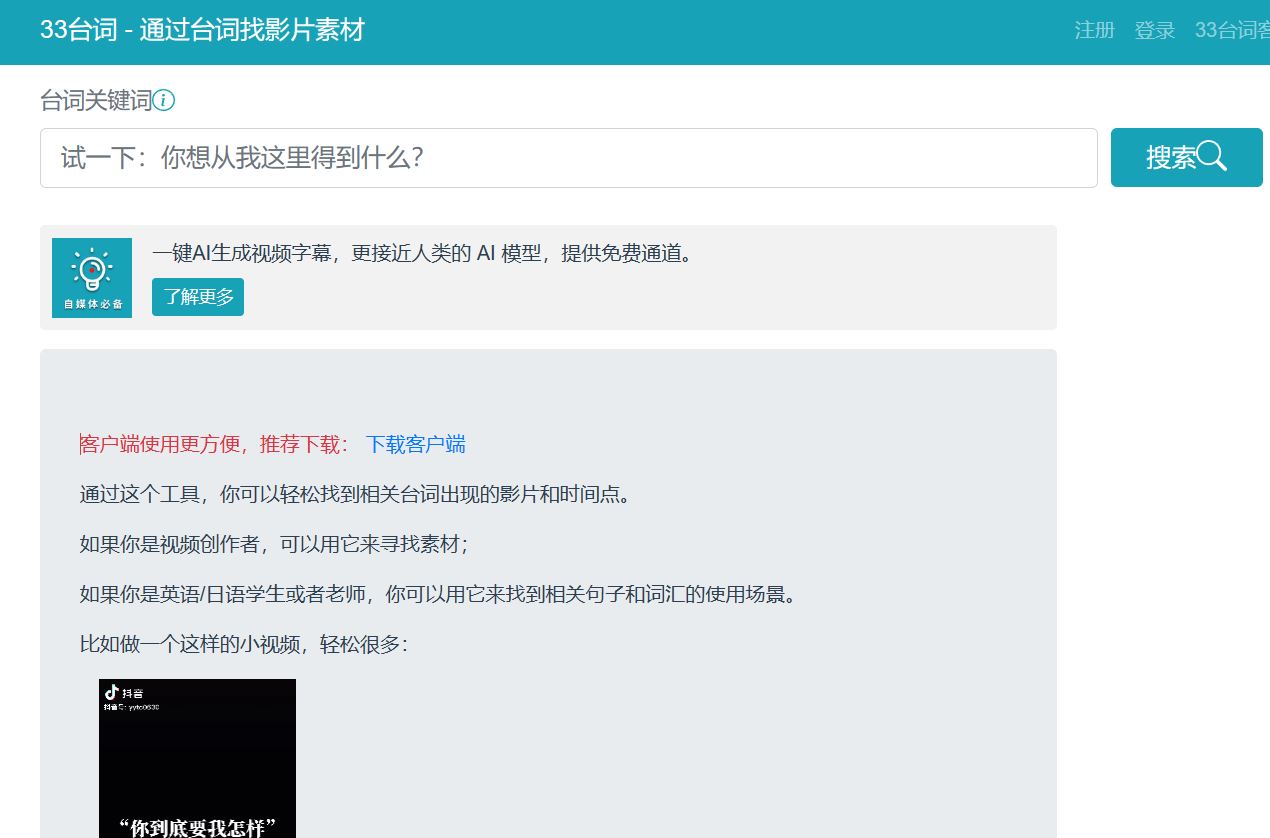The width and height of the screenshot is (1270, 838).
Task: Click the magnifier icon in the search button
Action: point(1211,156)
